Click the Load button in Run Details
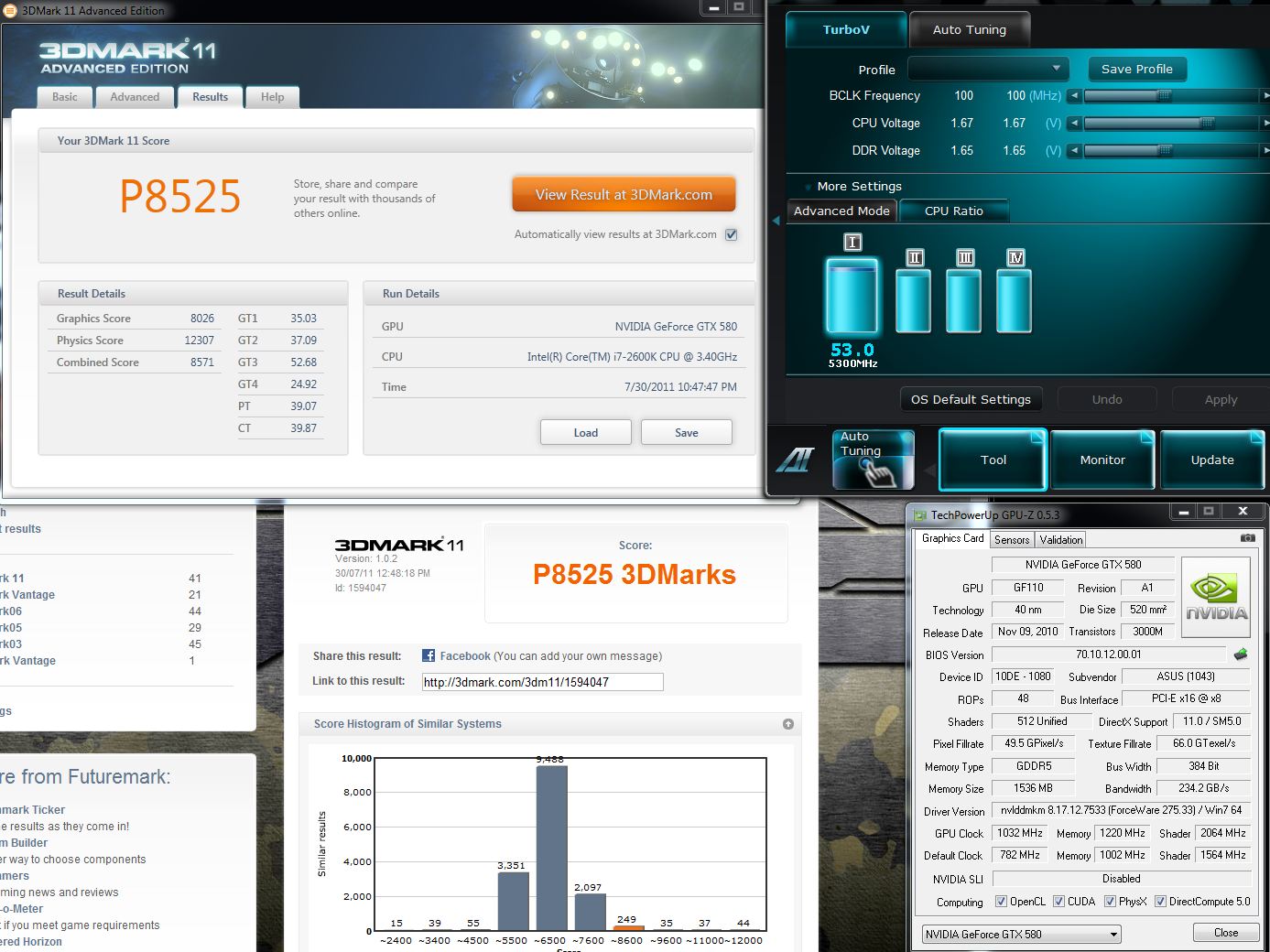This screenshot has width=1270, height=952. click(586, 433)
